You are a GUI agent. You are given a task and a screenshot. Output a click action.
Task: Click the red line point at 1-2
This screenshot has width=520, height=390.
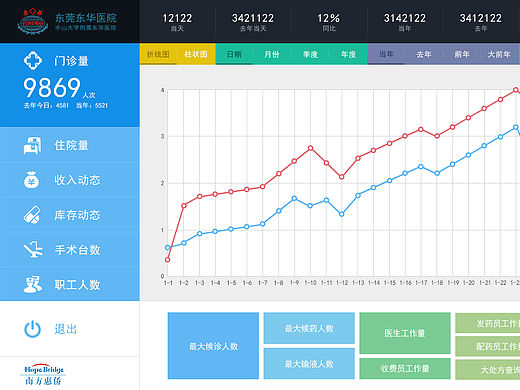coord(184,206)
